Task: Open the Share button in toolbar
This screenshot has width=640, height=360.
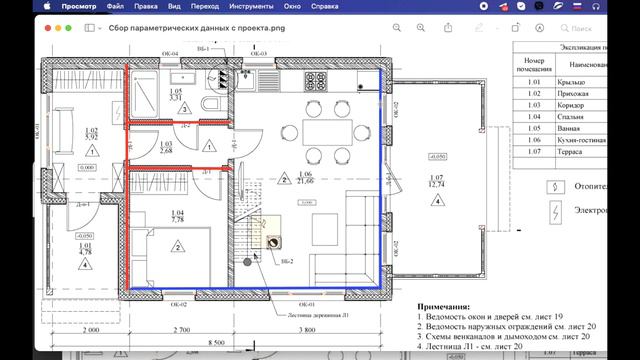Action: click(448, 27)
